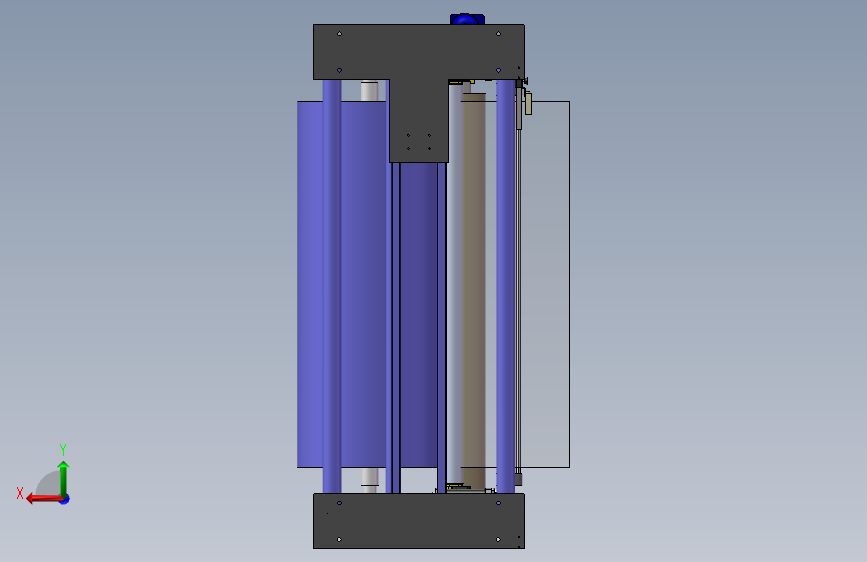Click the blue Z axis dot of the triad
Screen dimensions: 867x562
point(65,500)
